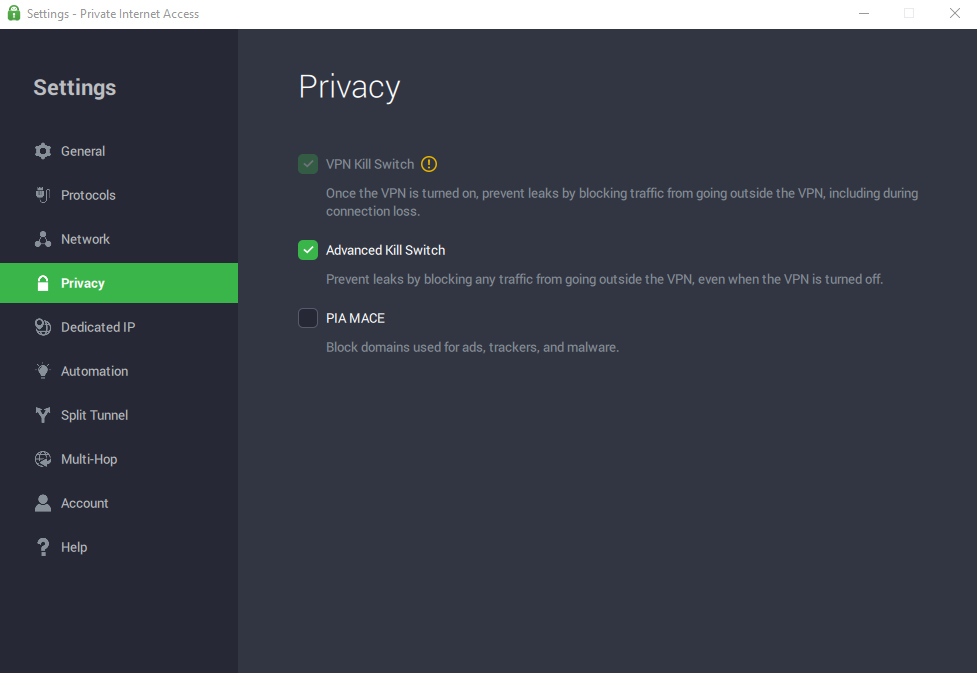Click the Network nodes icon
977x673 pixels.
tap(43, 239)
